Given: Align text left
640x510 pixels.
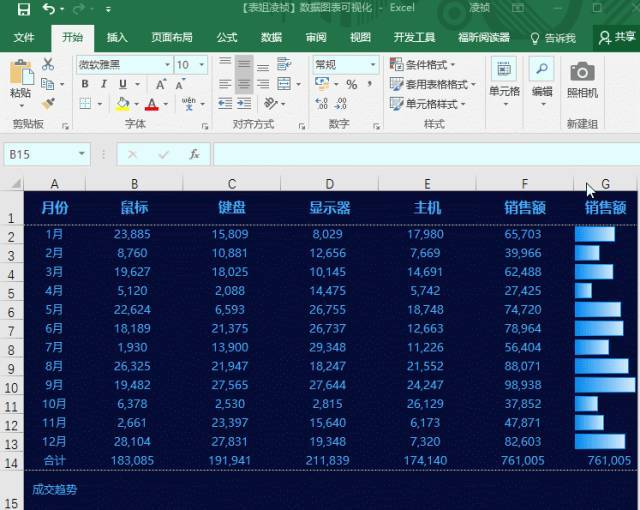Looking at the screenshot, I should coord(225,84).
